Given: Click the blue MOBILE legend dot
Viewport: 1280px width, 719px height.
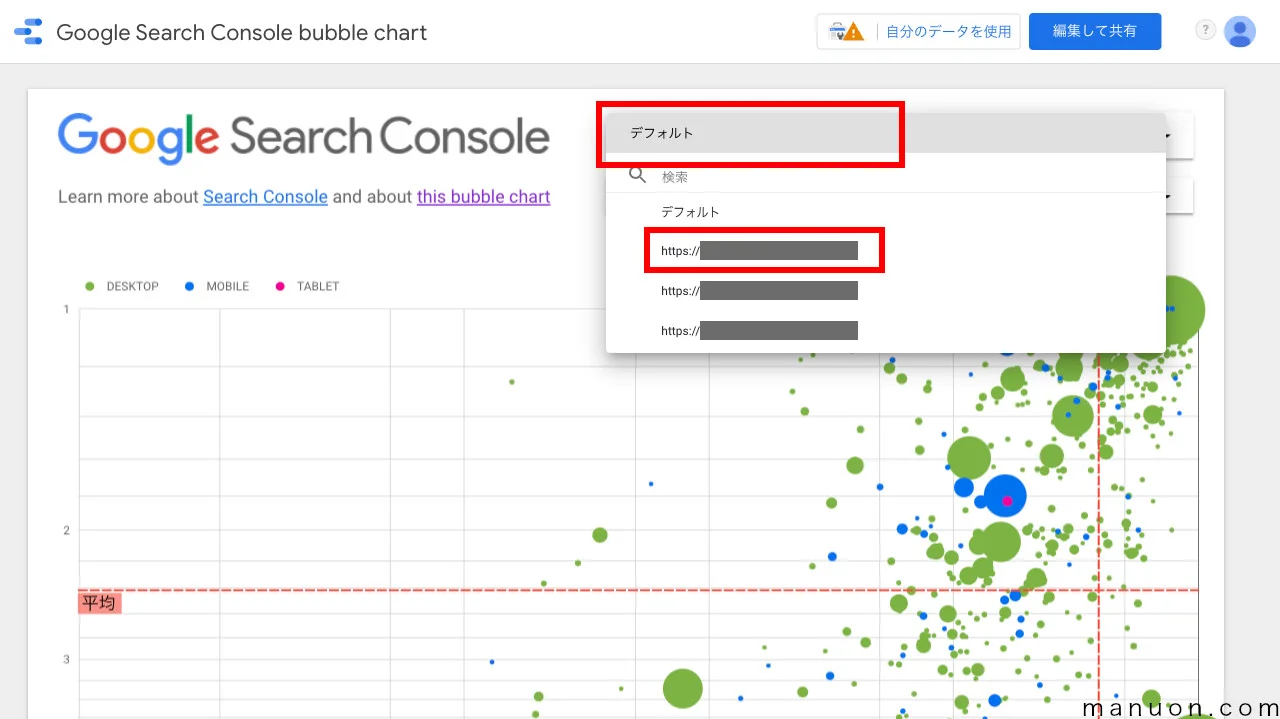Looking at the screenshot, I should click(x=190, y=287).
